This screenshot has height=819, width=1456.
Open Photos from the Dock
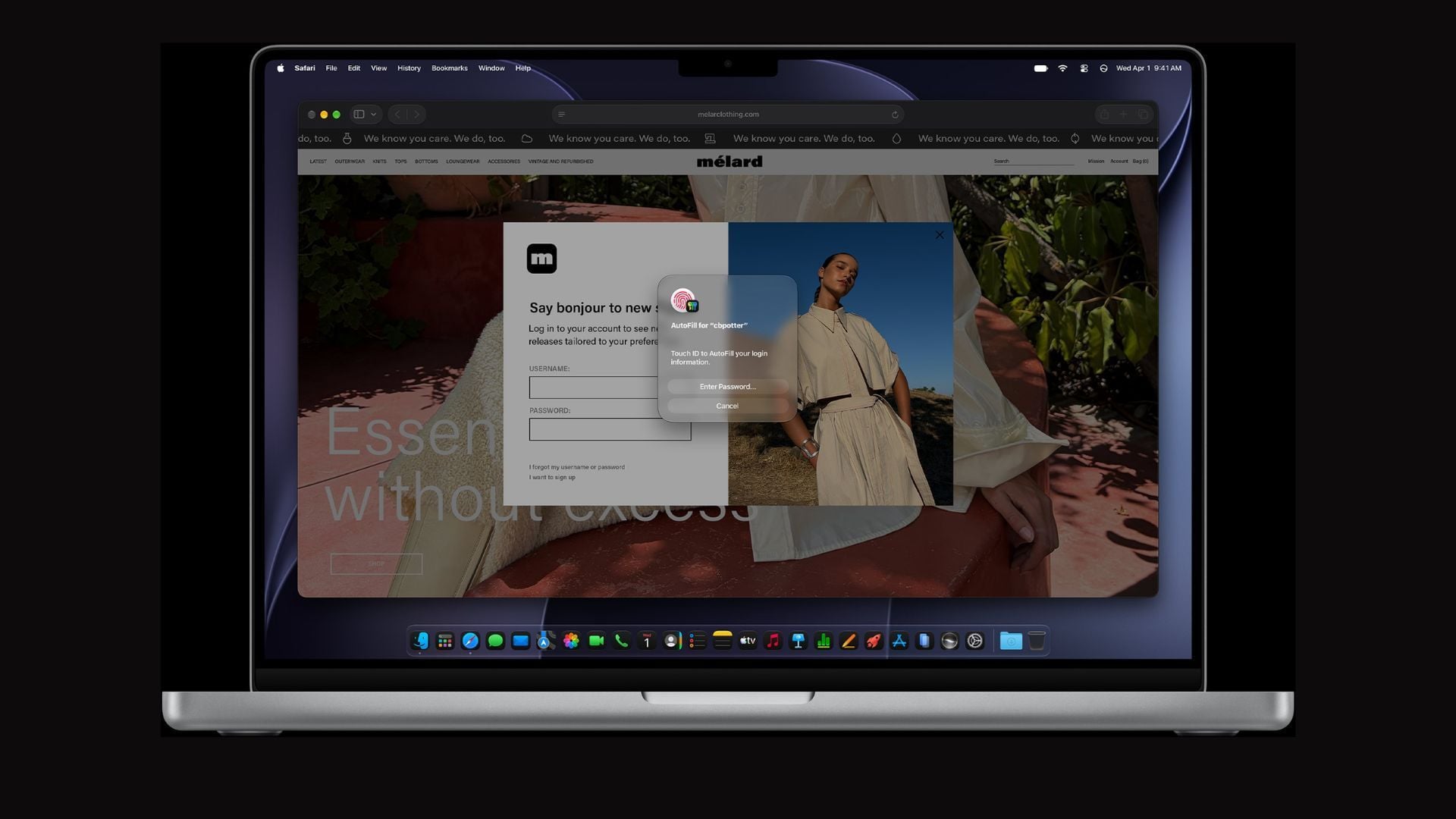coord(571,642)
